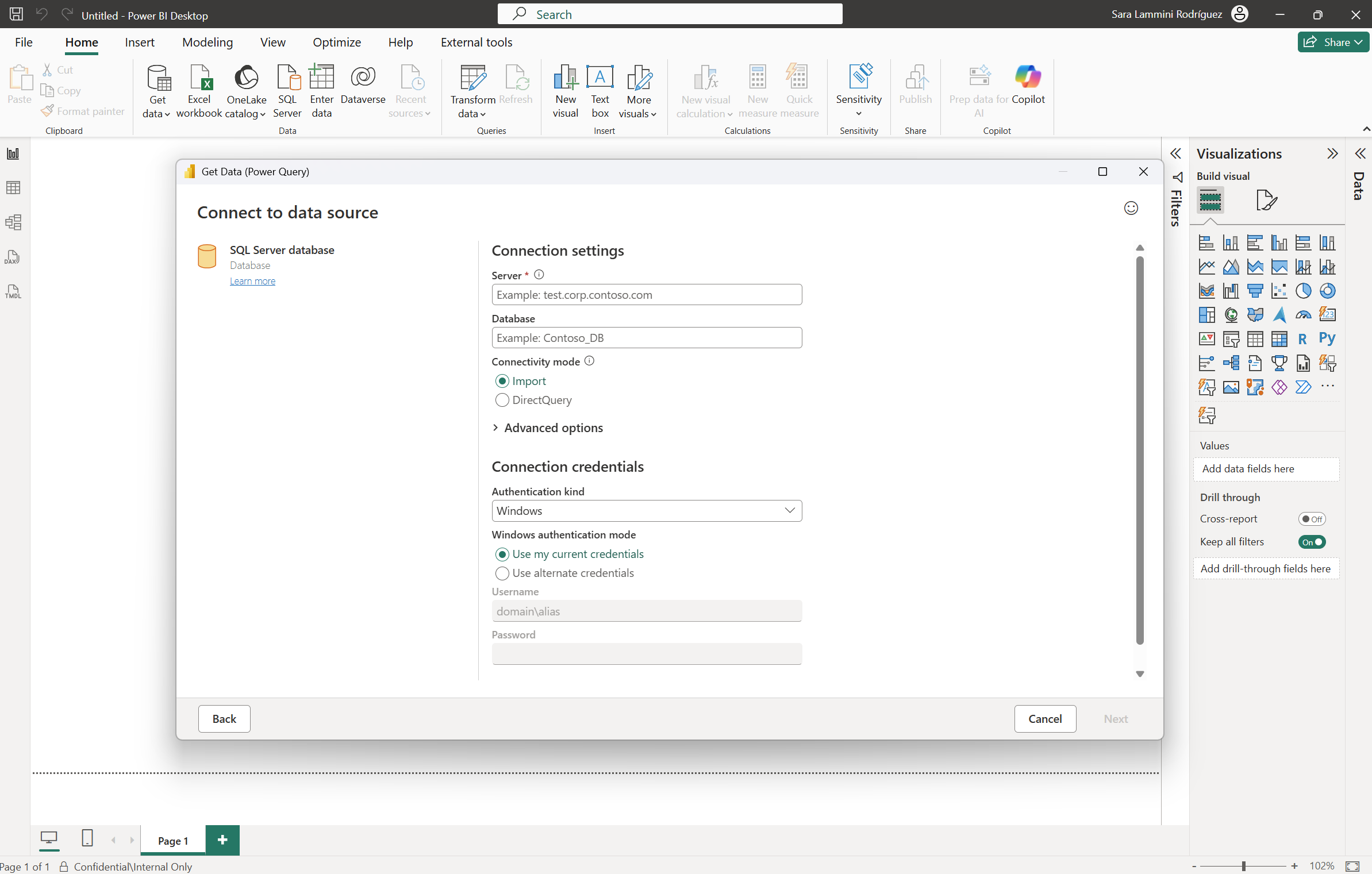
Task: Click the Fit to page icon
Action: 1352,866
